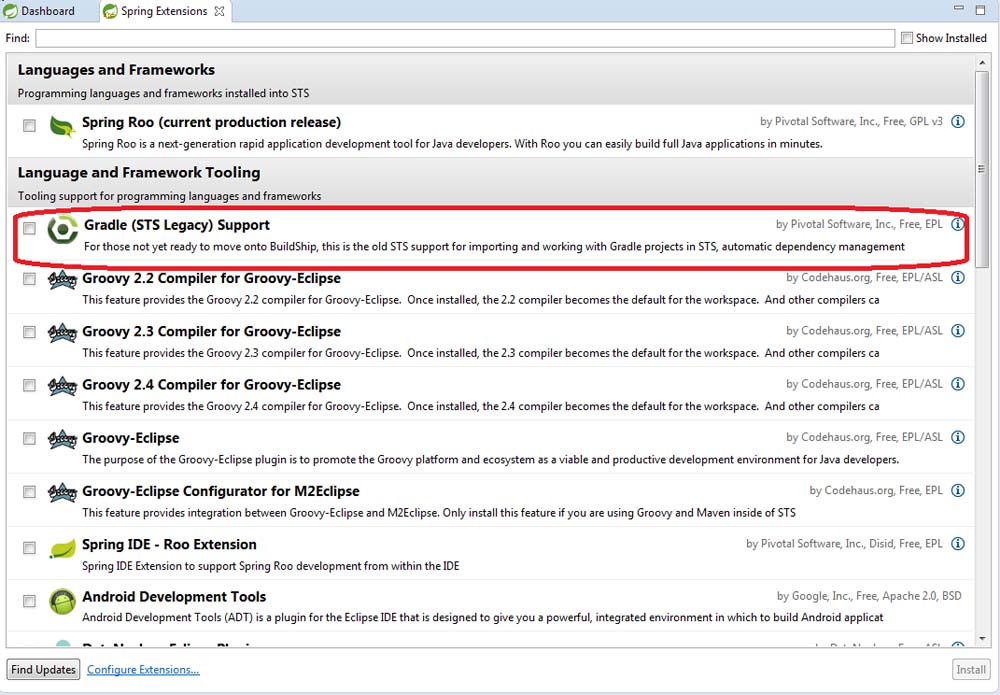
Task: Click the Gradle (STS Legacy) Support icon
Action: (x=62, y=229)
